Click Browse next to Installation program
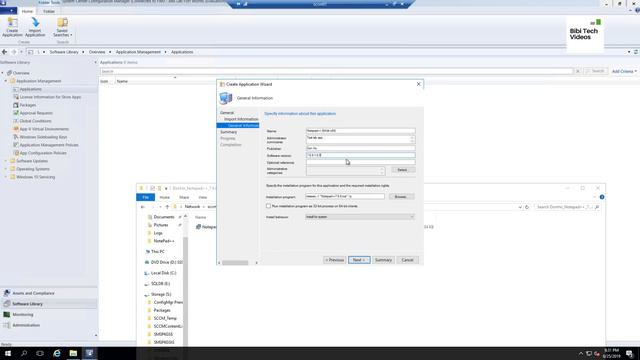This screenshot has width=640, height=360. point(401,197)
